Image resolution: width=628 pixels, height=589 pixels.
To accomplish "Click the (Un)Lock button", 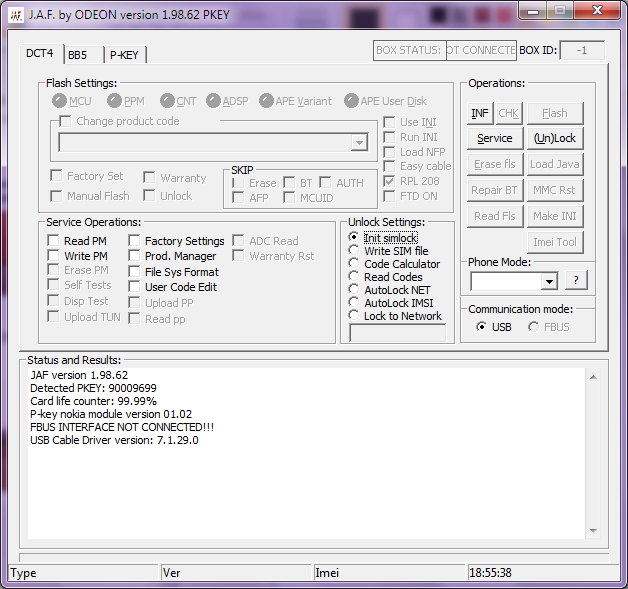I will tap(555, 139).
